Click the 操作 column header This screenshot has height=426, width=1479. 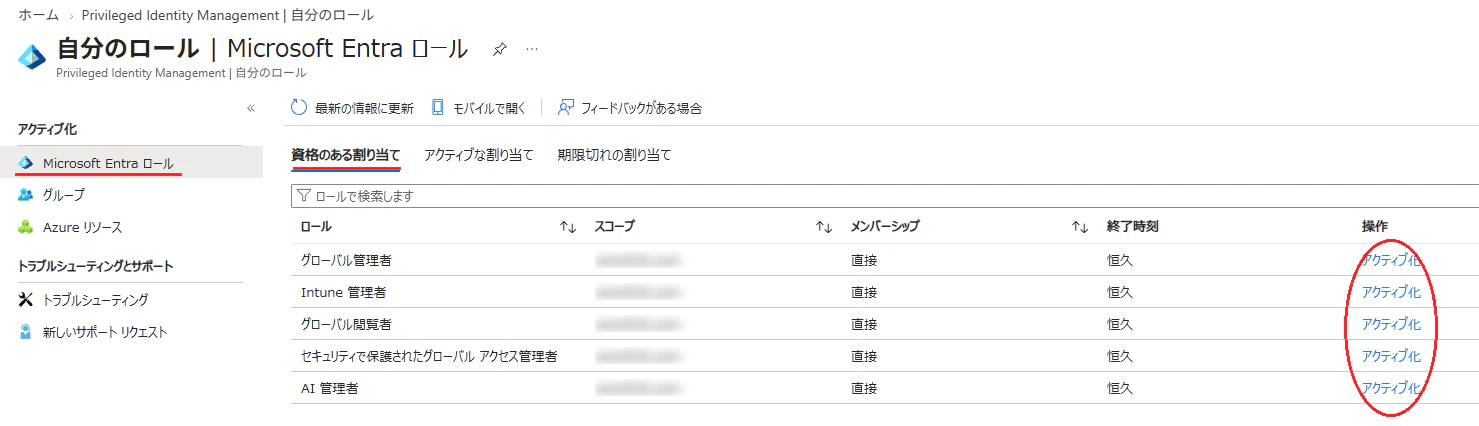[x=1375, y=227]
